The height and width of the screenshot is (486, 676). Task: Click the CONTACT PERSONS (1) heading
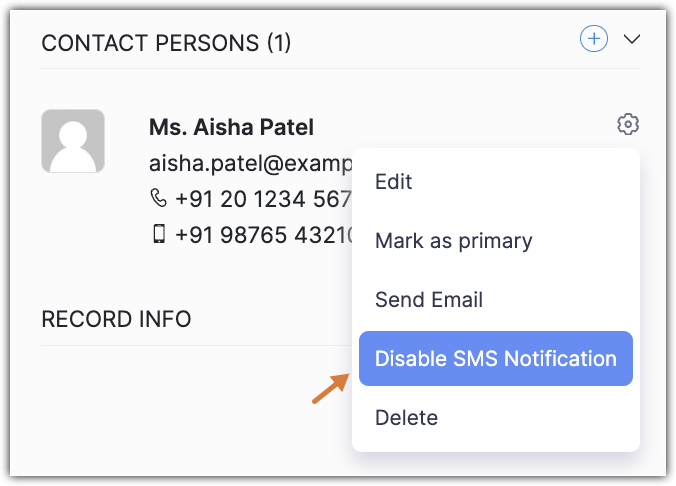pyautogui.click(x=166, y=42)
